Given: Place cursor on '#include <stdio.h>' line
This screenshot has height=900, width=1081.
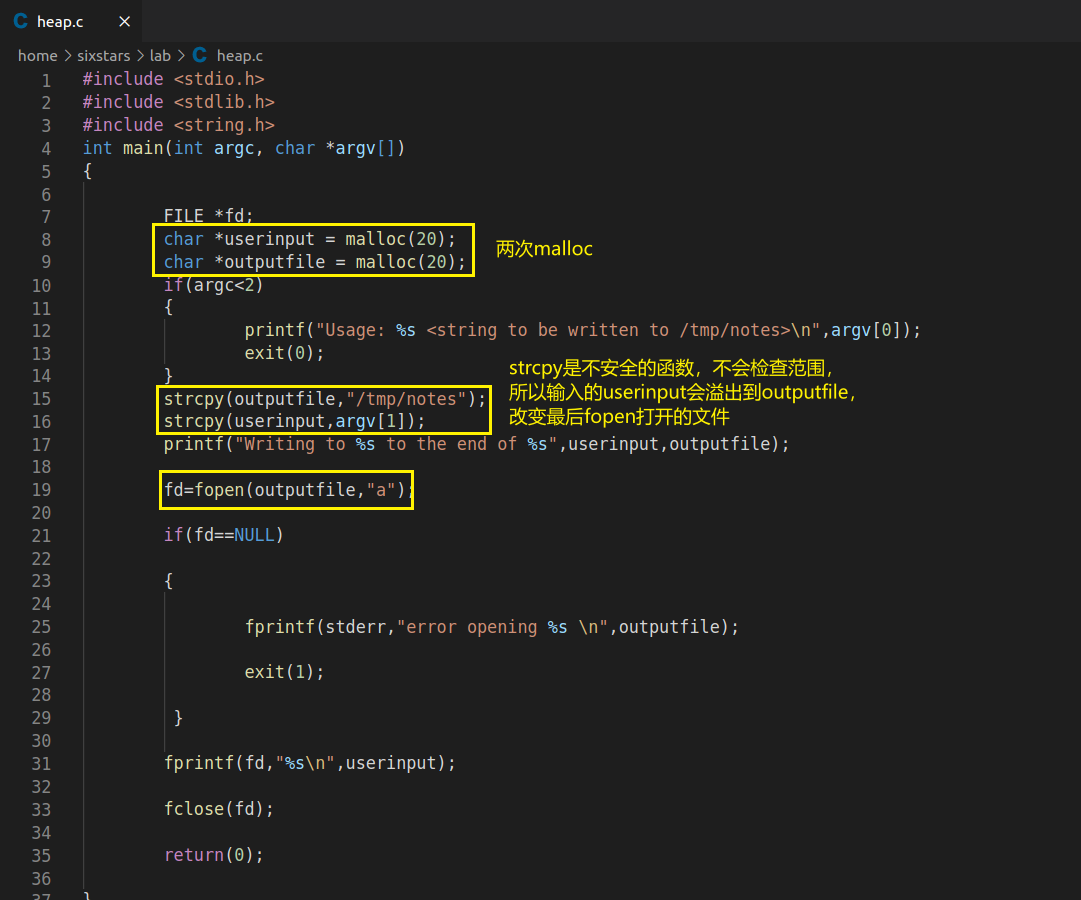Looking at the screenshot, I should click(x=174, y=79).
